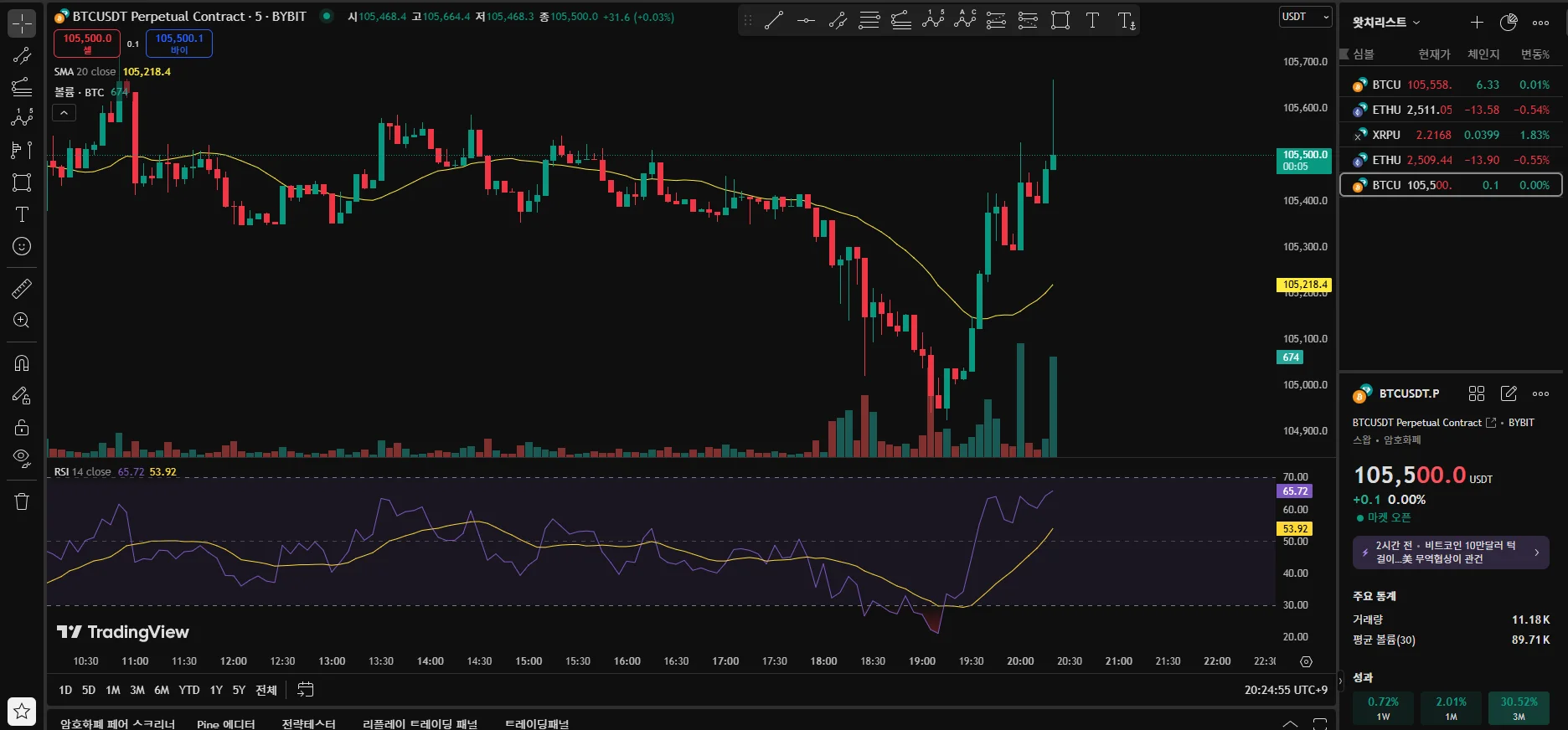This screenshot has height=730, width=1568.
Task: Grab the floating toolbar drag handle
Action: [748, 20]
